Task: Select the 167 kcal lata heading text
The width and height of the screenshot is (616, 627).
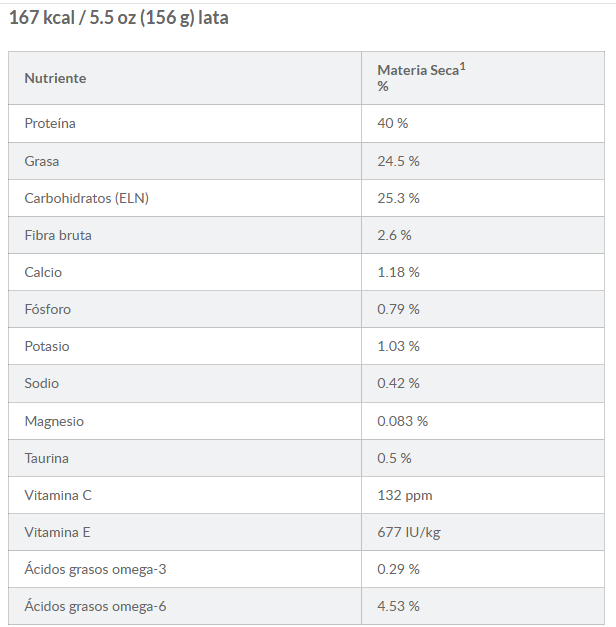Action: 119,18
